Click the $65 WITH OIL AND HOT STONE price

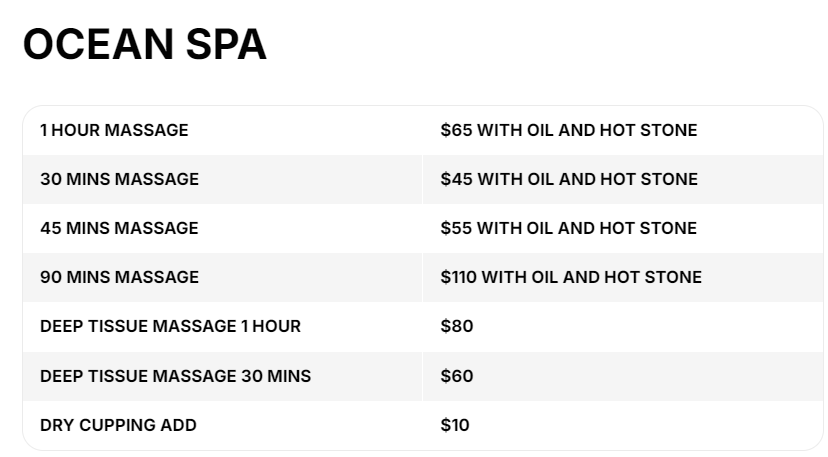click(568, 130)
